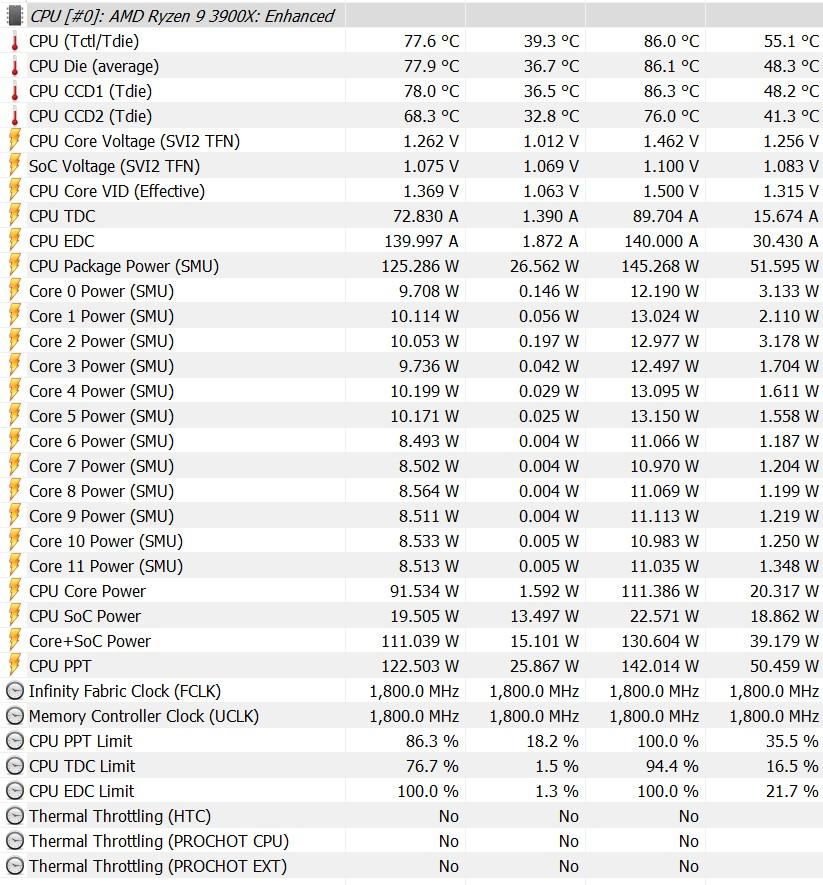The image size is (823, 885).
Task: Select the CPU Die (average) sensor label
Action: [x=94, y=67]
